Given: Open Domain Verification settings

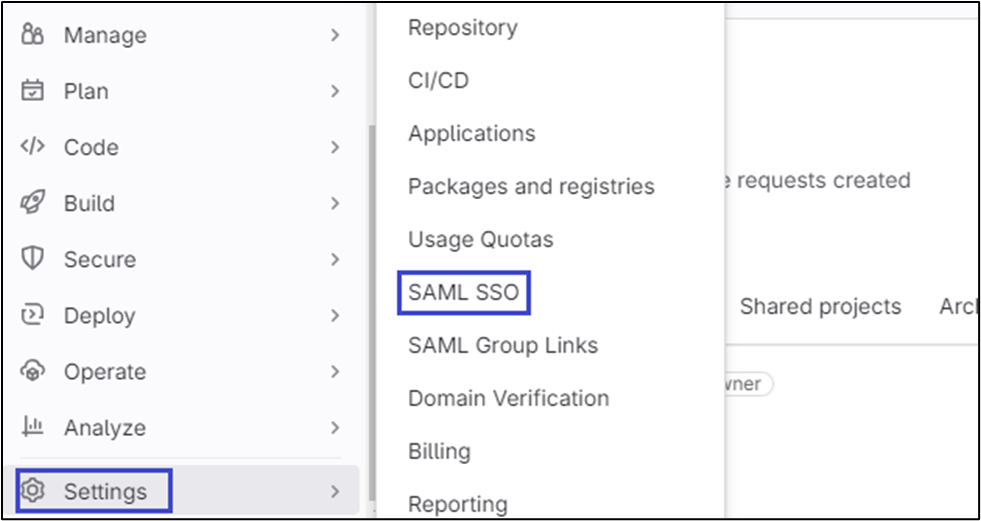Looking at the screenshot, I should [508, 398].
